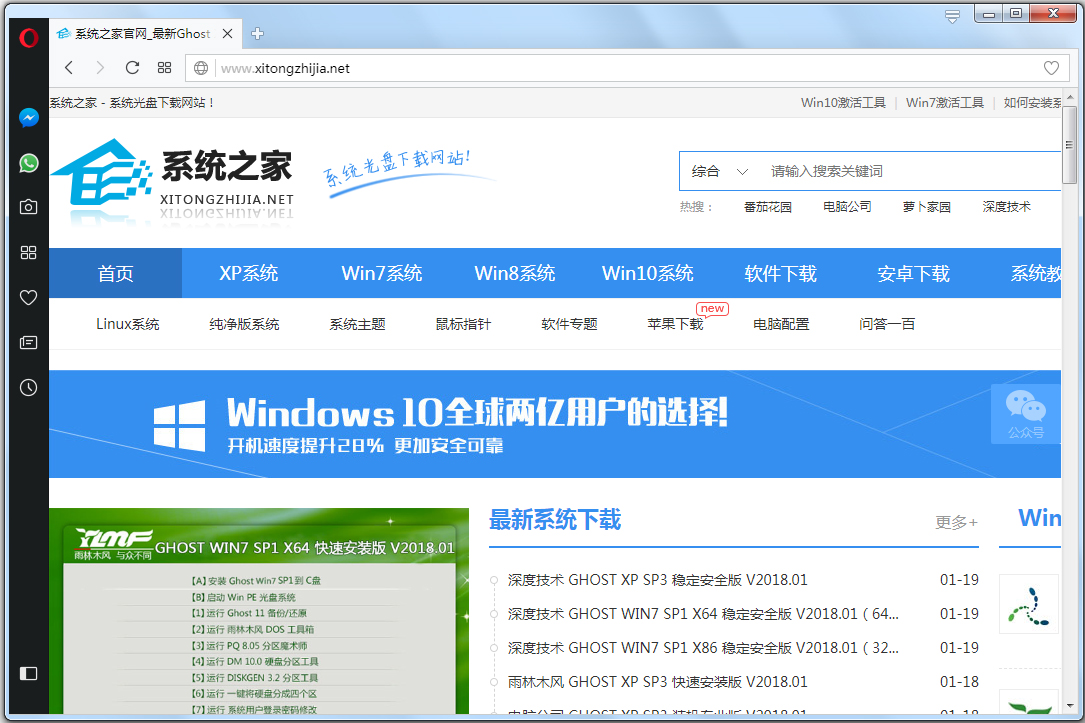This screenshot has width=1085, height=723.
Task: Open the Win8系统 navigation menu
Action: coord(515,273)
